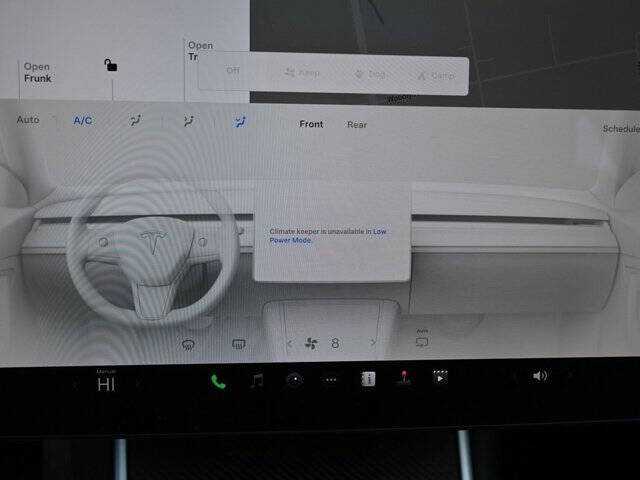Open the green Phone app
640x480 pixels.
click(218, 382)
